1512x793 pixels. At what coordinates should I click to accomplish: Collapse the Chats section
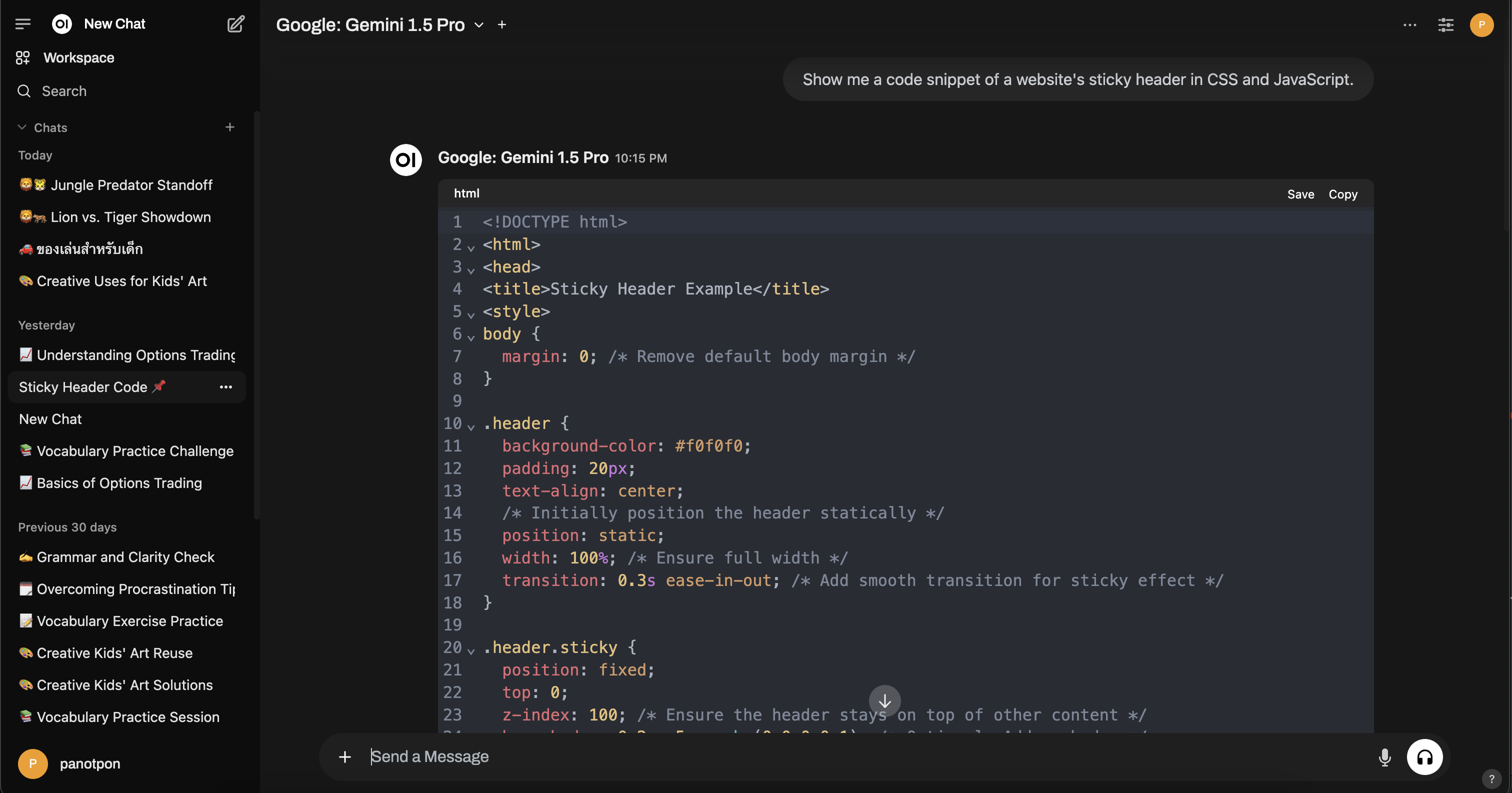22,127
